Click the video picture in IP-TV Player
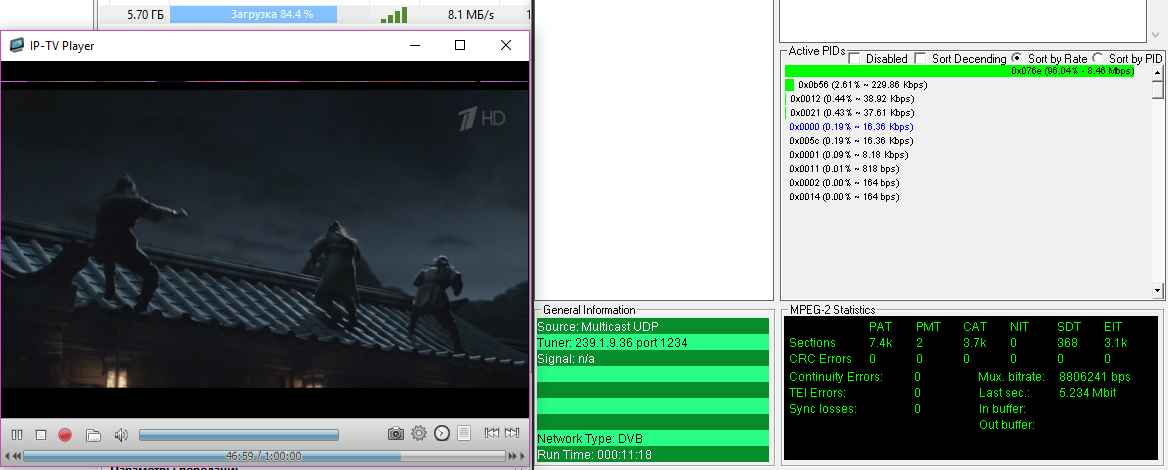The width and height of the screenshot is (1168, 470). (x=264, y=238)
